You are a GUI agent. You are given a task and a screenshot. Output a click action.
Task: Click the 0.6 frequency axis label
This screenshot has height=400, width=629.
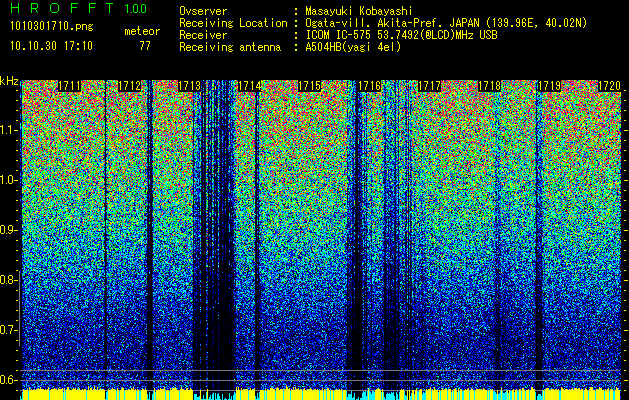8,380
